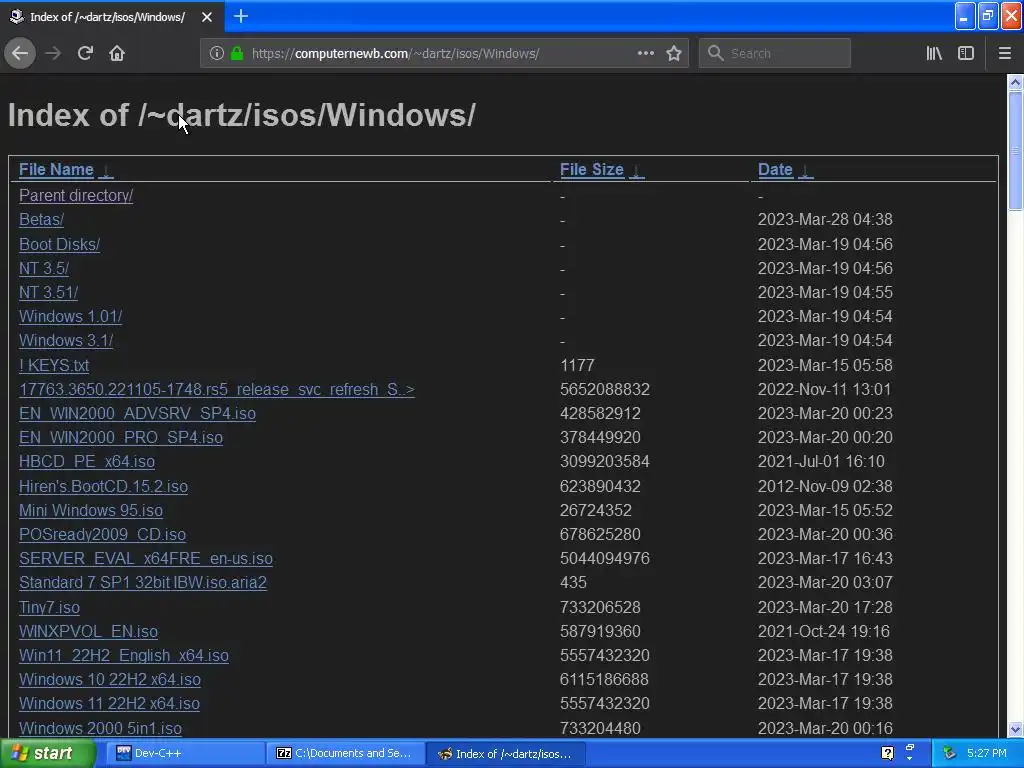Open the page actions three-dot menu
1024x768 pixels.
tap(645, 54)
